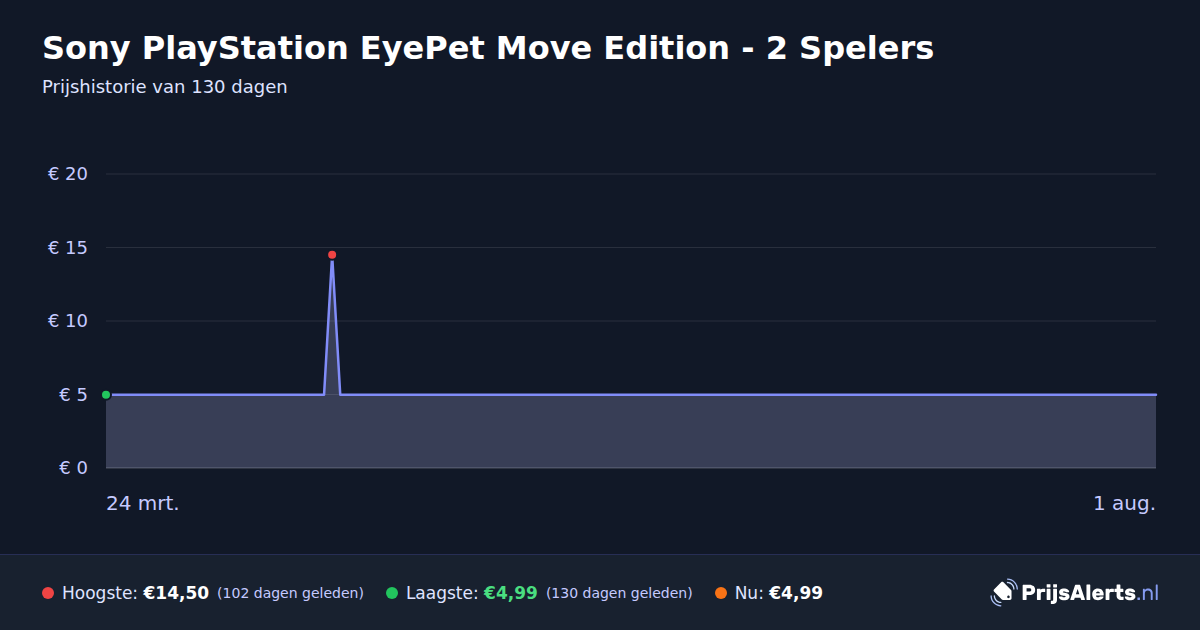Viewport: 1200px width, 630px height.
Task: Click the red dot beside Hoogste
Action: [48, 593]
